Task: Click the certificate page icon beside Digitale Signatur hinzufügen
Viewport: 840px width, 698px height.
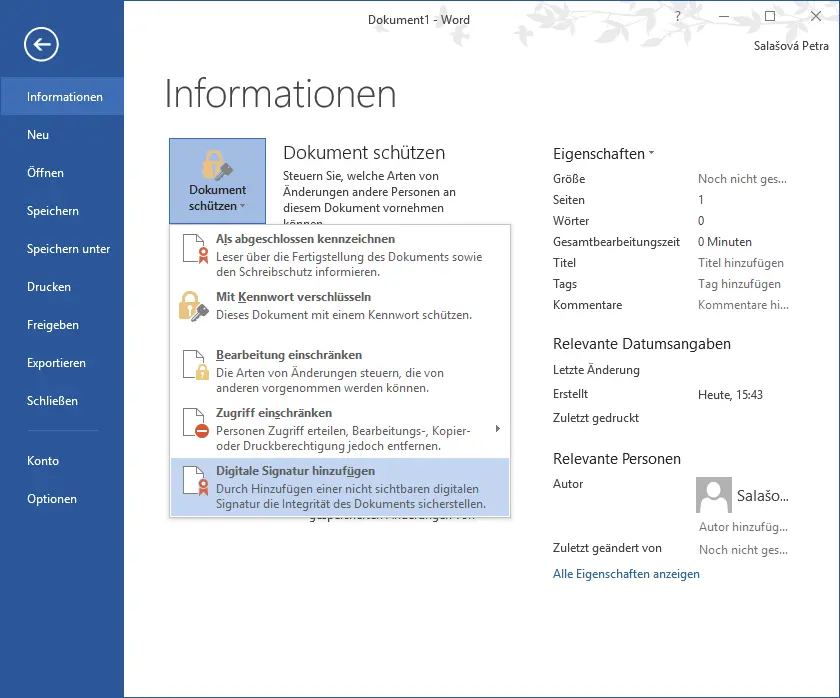Action: (196, 481)
